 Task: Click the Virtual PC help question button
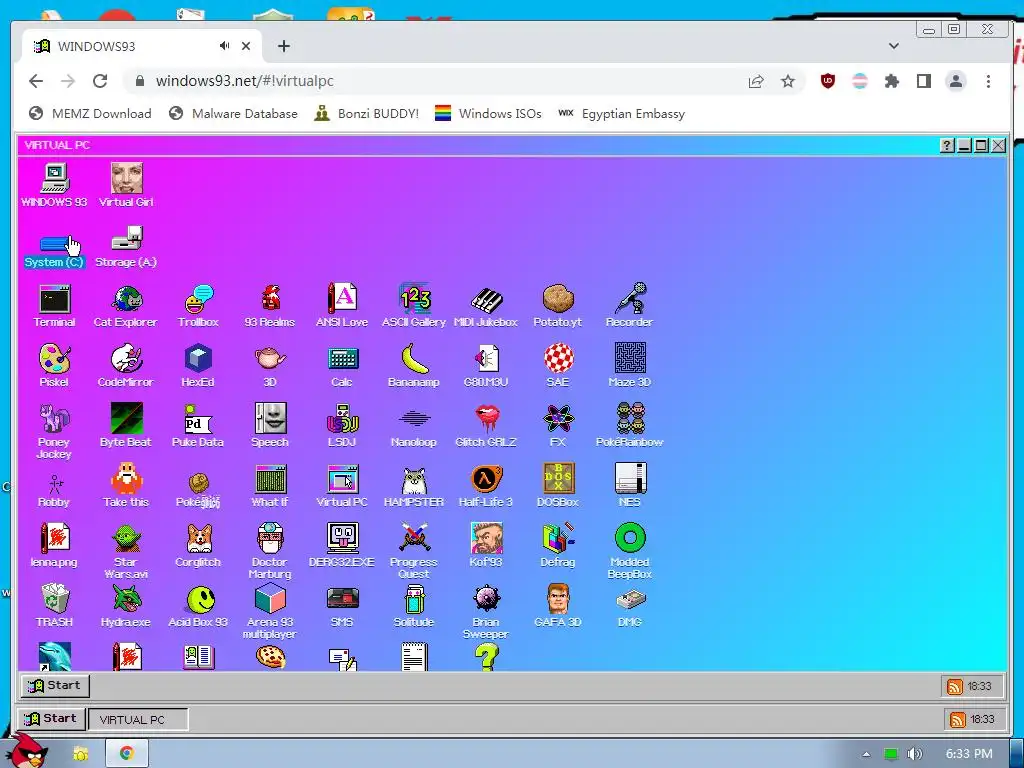(x=947, y=146)
